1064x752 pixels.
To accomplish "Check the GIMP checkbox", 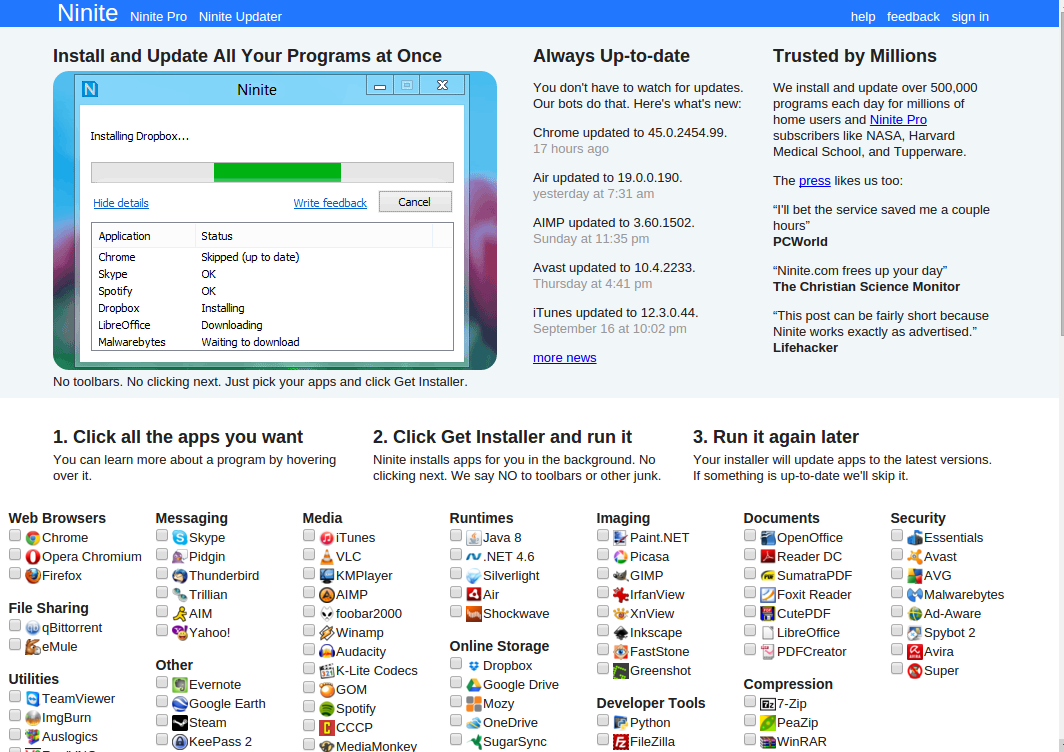I will tap(603, 574).
